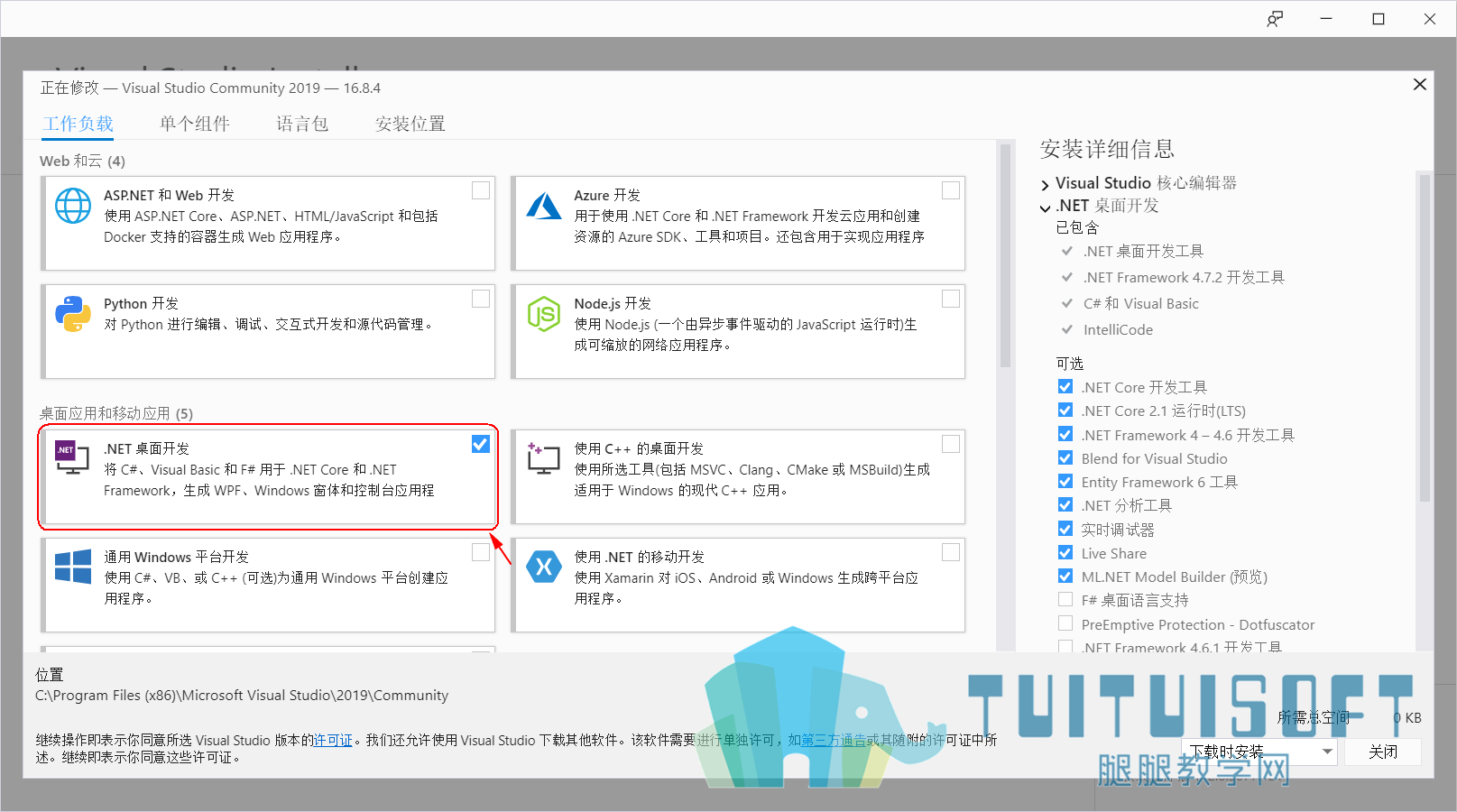This screenshot has height=812, width=1457.
Task: Enable the C++ desktop development checkbox
Action: pyautogui.click(x=951, y=444)
